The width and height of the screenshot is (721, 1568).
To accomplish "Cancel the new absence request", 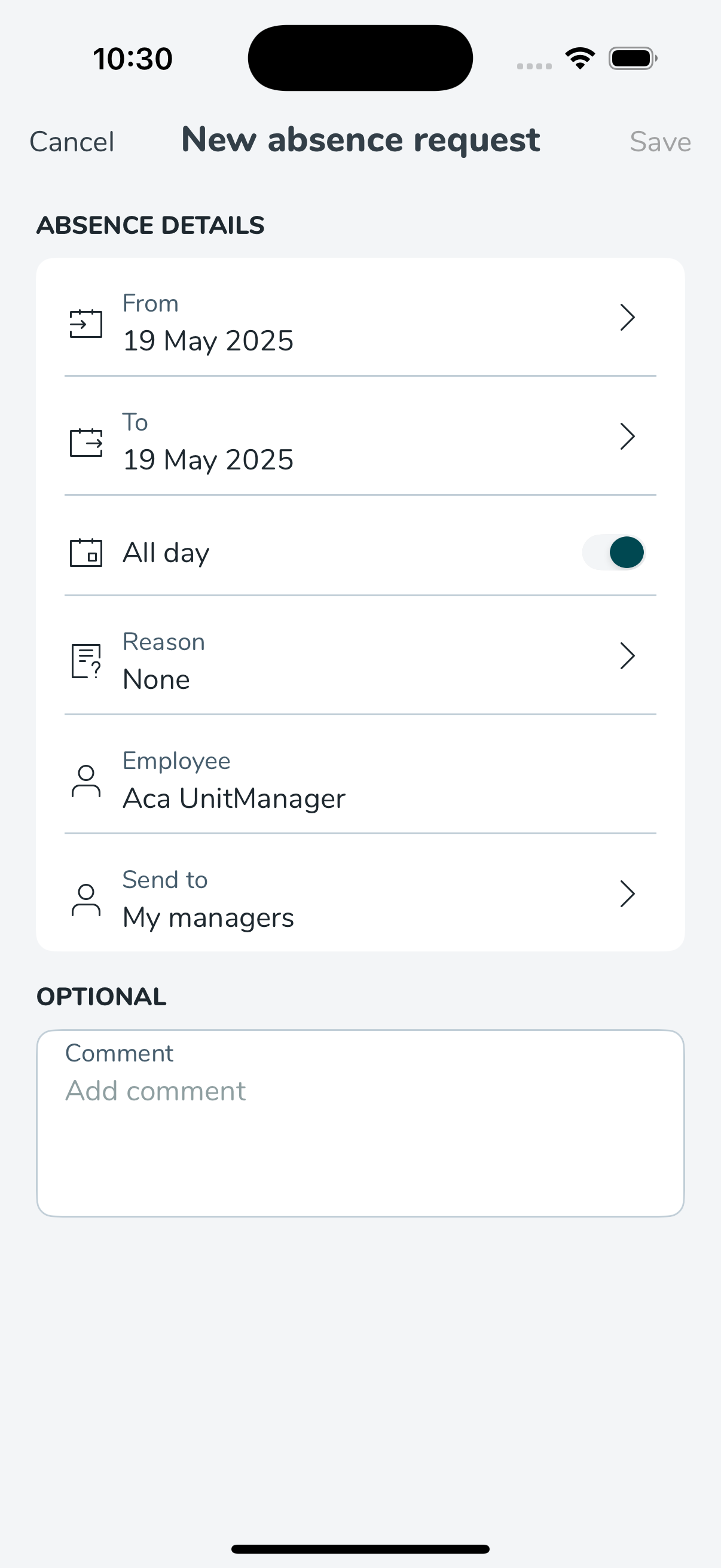I will coord(72,142).
